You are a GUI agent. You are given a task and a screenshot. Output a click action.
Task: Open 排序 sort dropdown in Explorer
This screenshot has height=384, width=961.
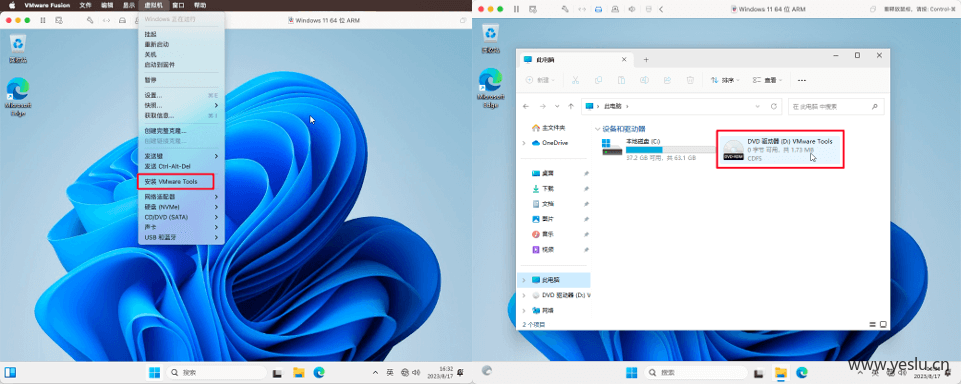point(726,80)
